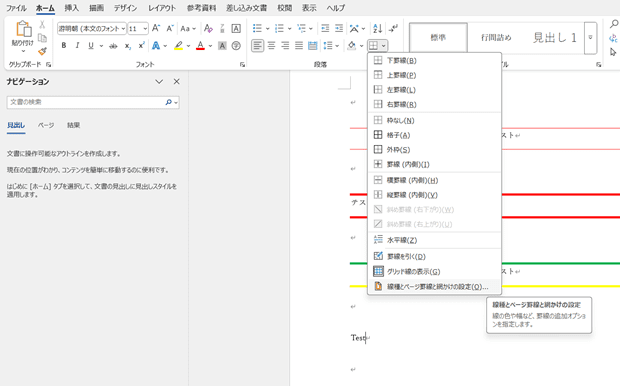Toggle right text alignment
Viewport: 620px width, 386px height.
285,46
